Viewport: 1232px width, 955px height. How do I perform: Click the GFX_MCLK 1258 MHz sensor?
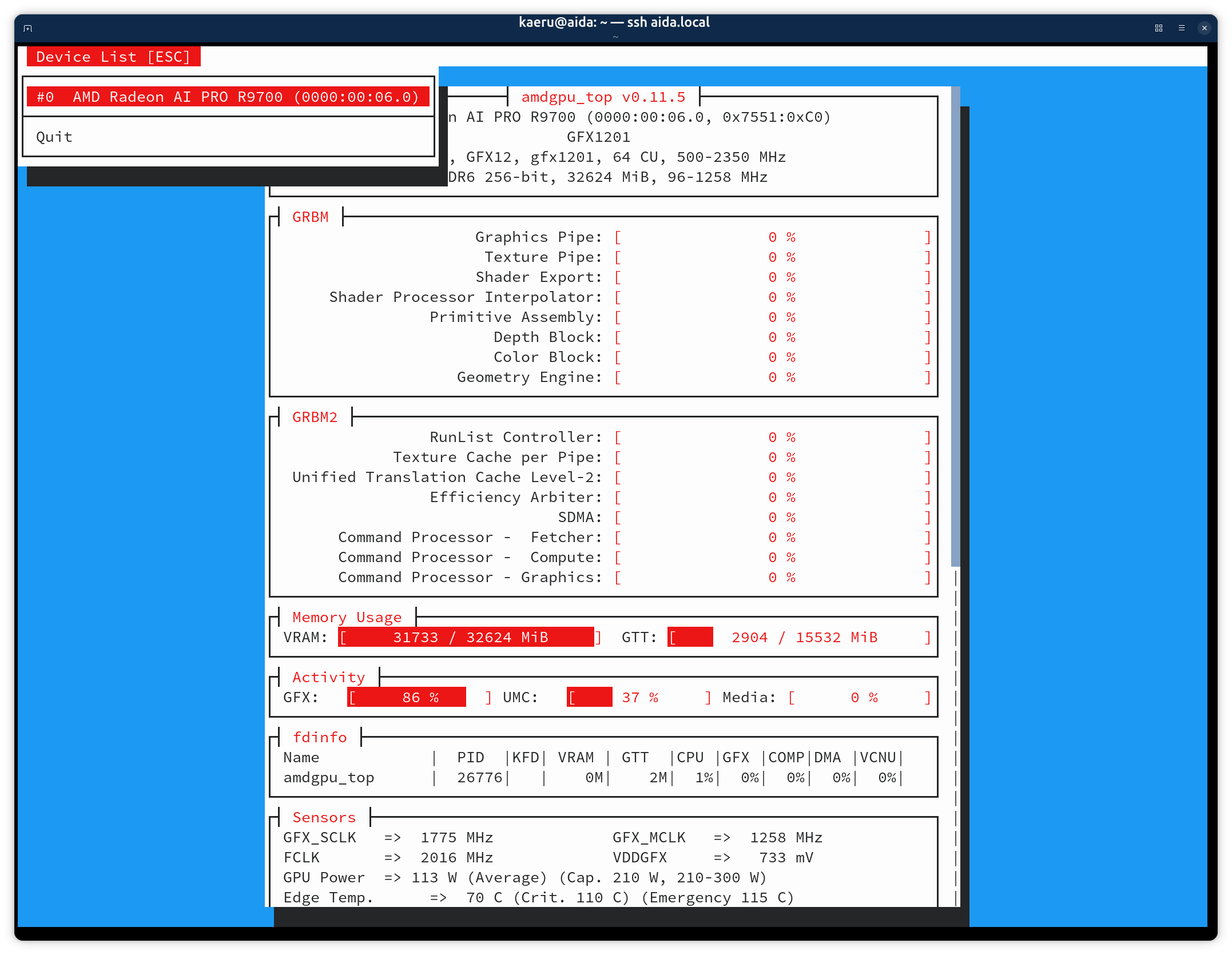coord(718,837)
